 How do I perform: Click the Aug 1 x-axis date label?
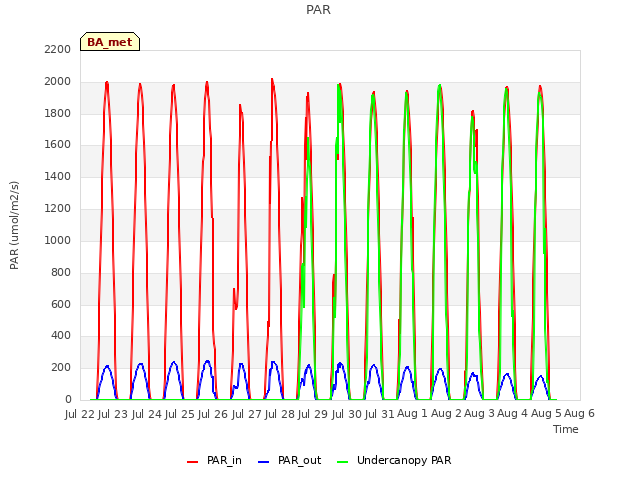[x=412, y=414]
